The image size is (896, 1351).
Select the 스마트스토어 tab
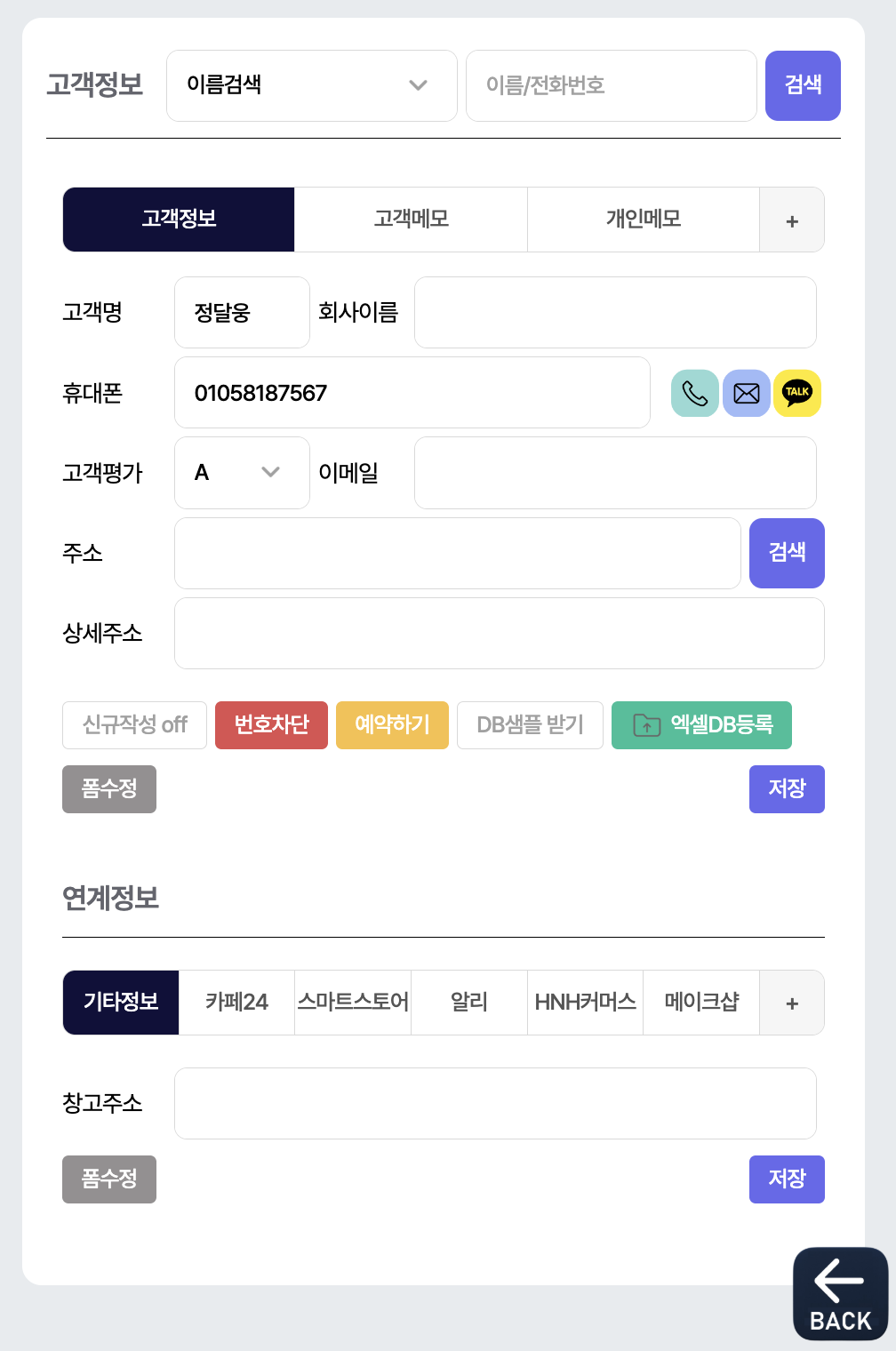(353, 1003)
